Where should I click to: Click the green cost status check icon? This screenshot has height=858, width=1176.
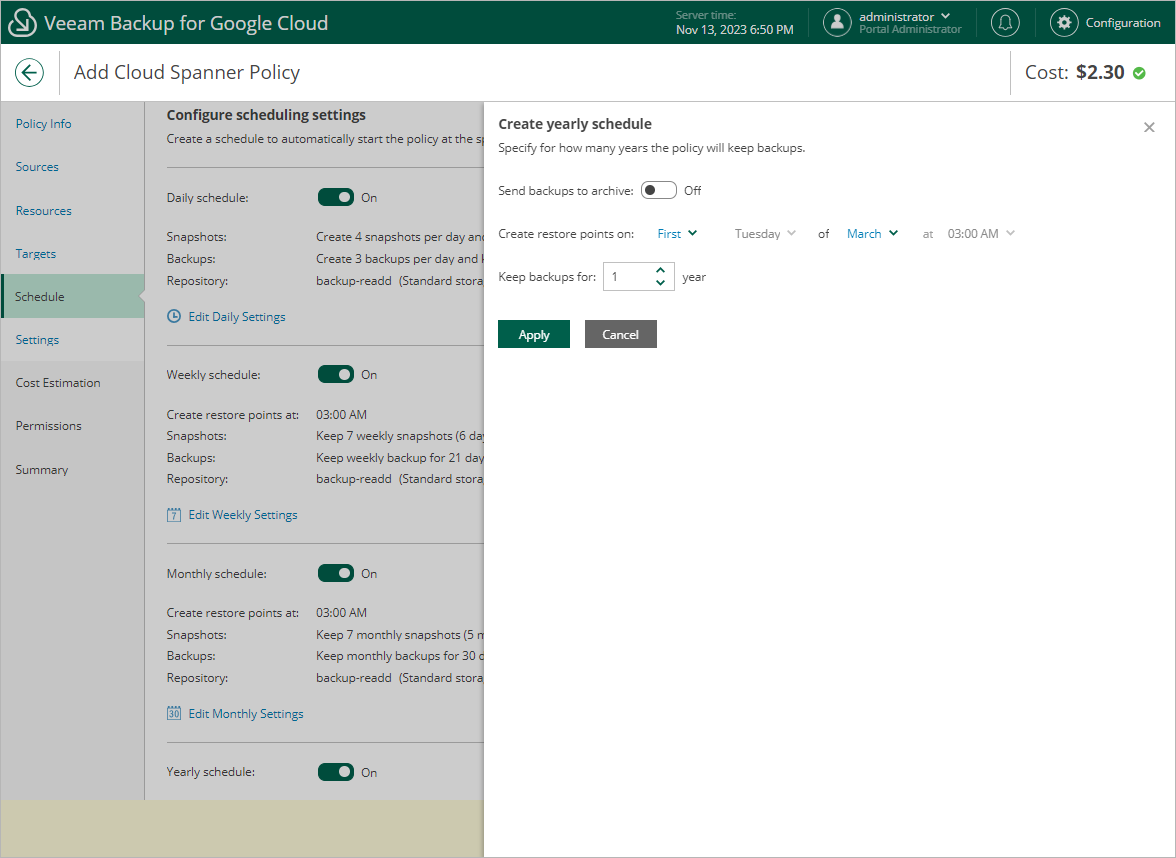pos(1139,73)
